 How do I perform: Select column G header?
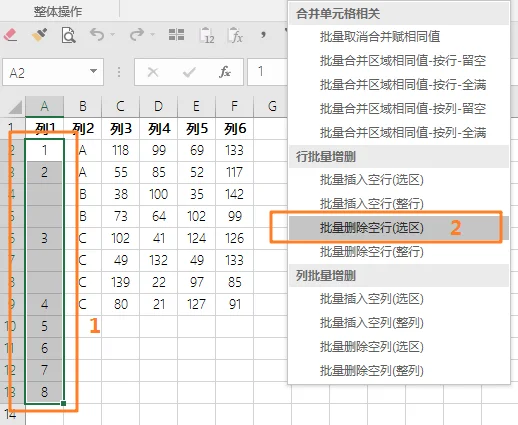(x=272, y=106)
